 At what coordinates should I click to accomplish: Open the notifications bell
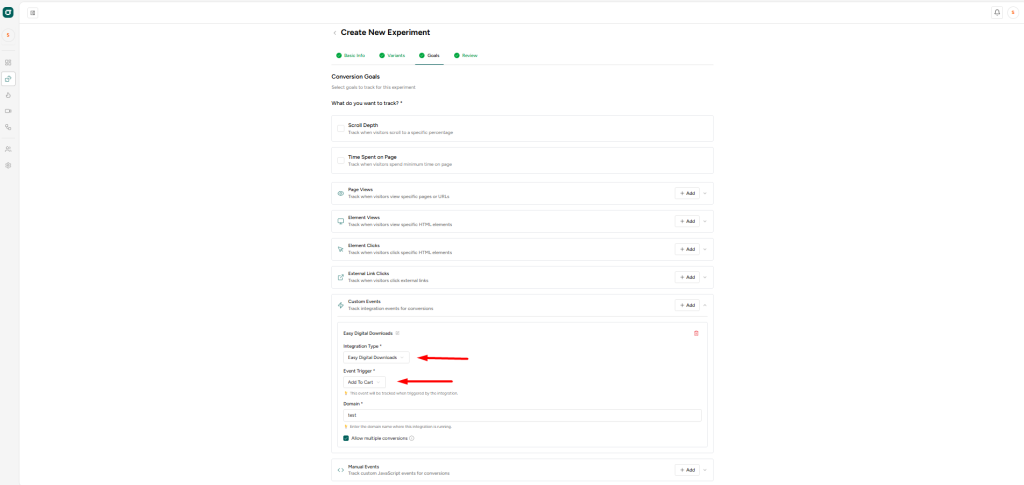point(997,12)
